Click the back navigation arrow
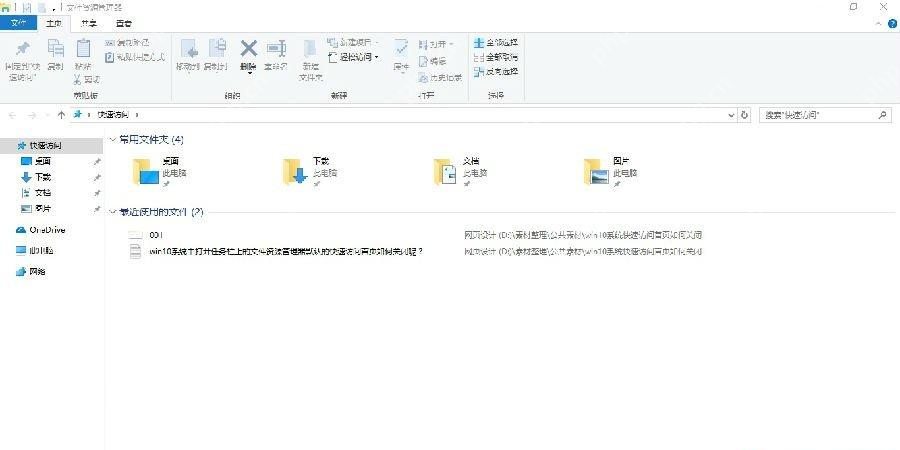 (13, 115)
